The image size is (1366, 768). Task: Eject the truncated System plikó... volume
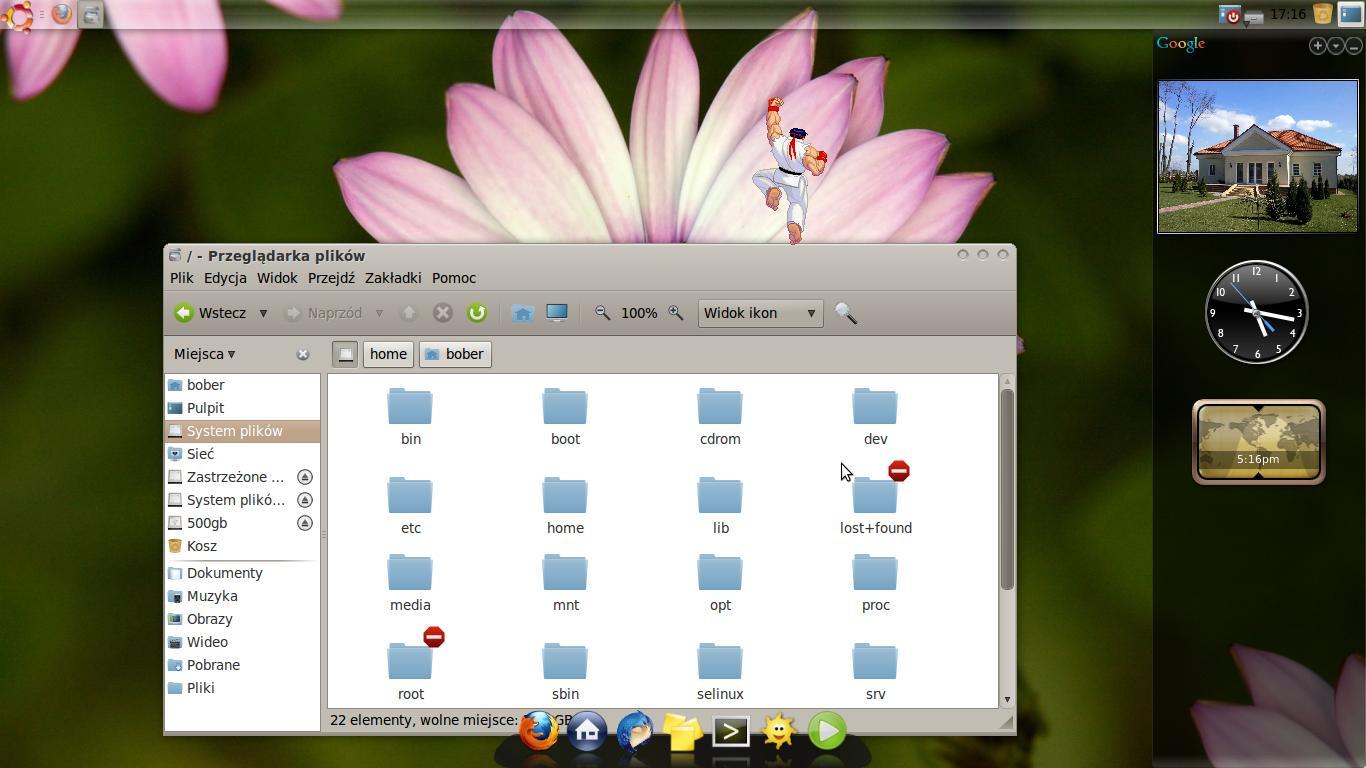(305, 500)
